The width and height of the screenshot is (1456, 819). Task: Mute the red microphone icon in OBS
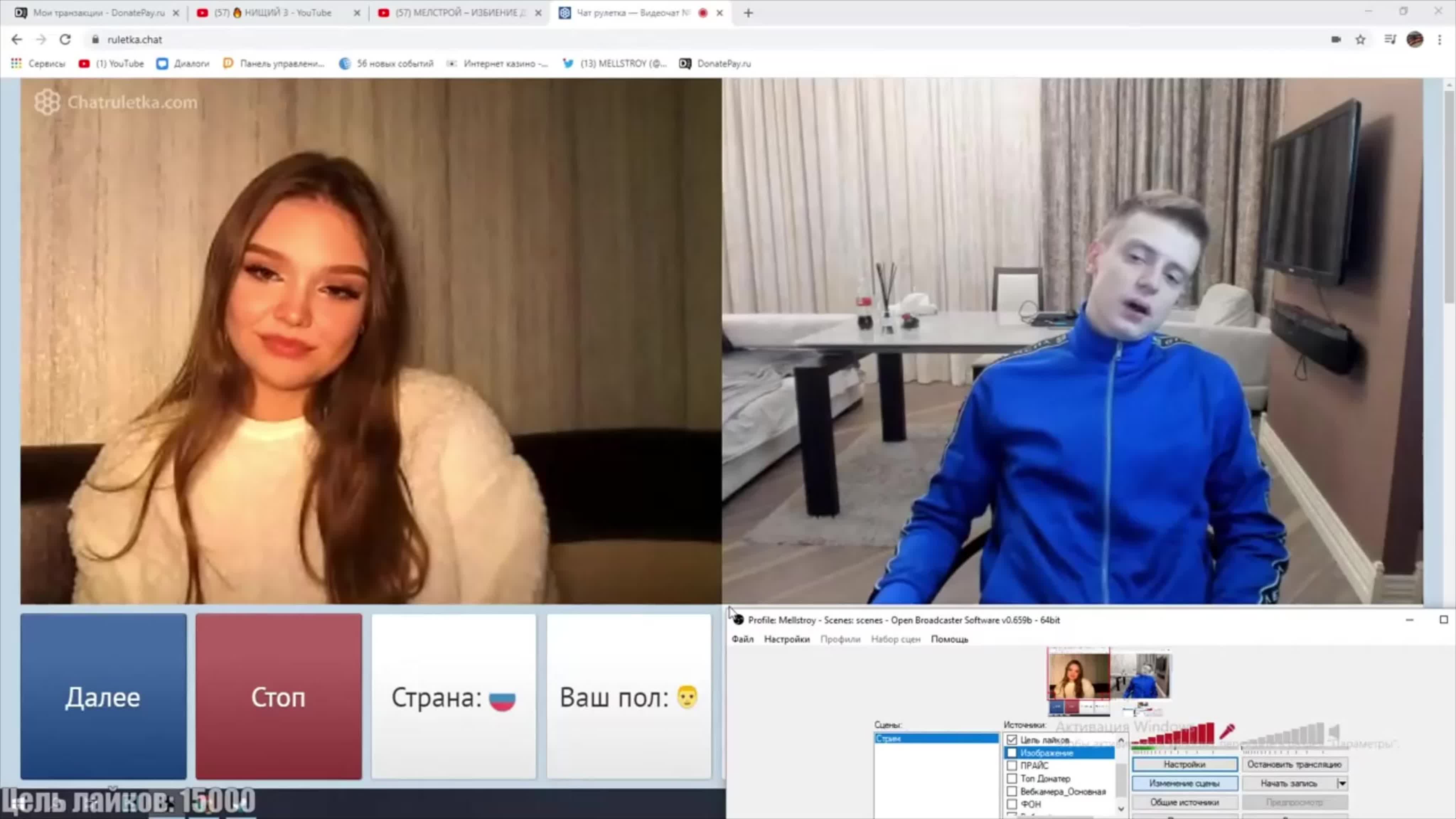[1226, 732]
